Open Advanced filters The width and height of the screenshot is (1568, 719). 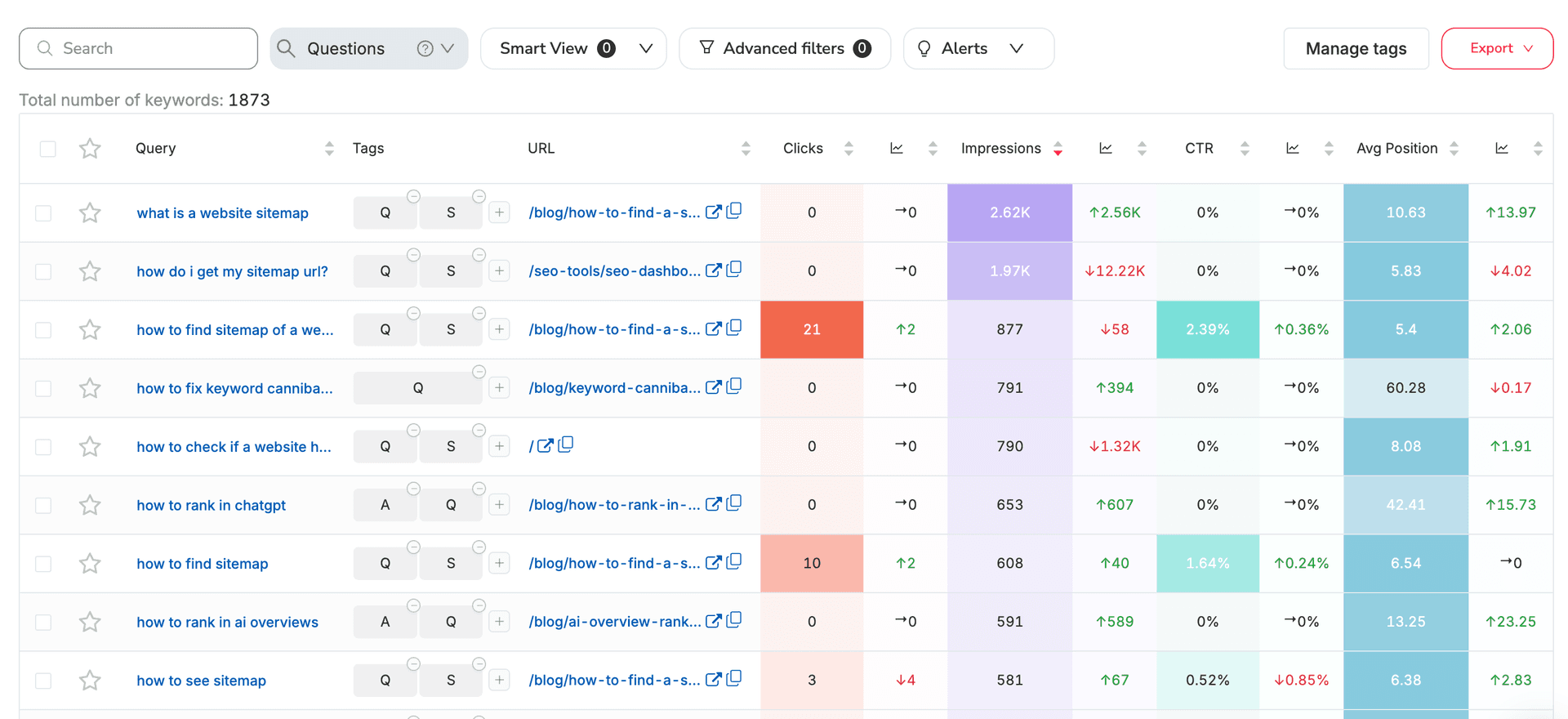(x=785, y=49)
